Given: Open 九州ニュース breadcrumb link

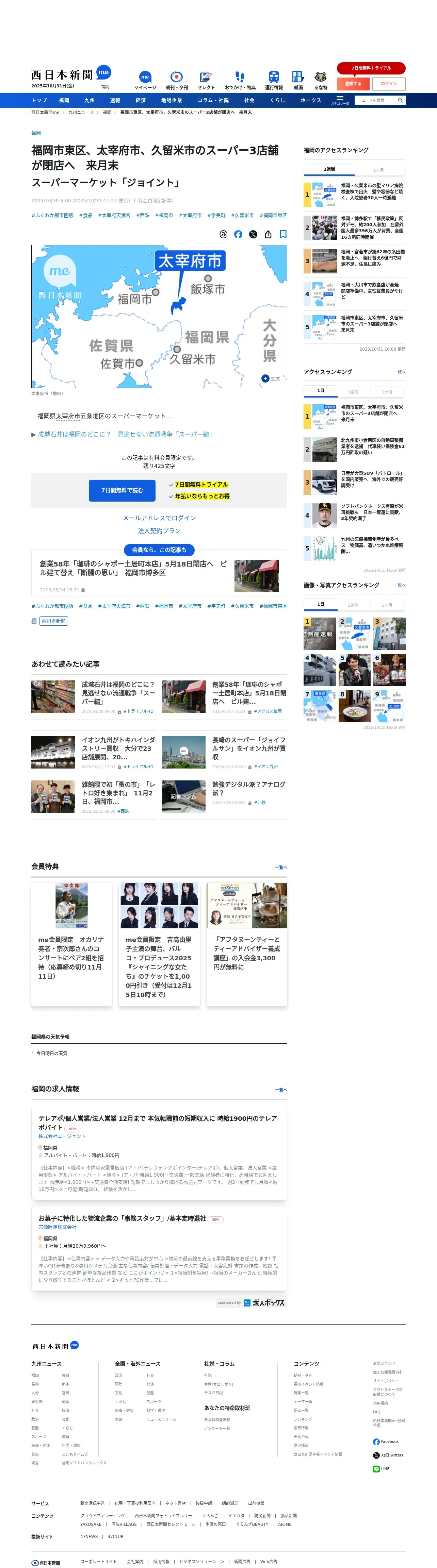Looking at the screenshot, I should [81, 113].
